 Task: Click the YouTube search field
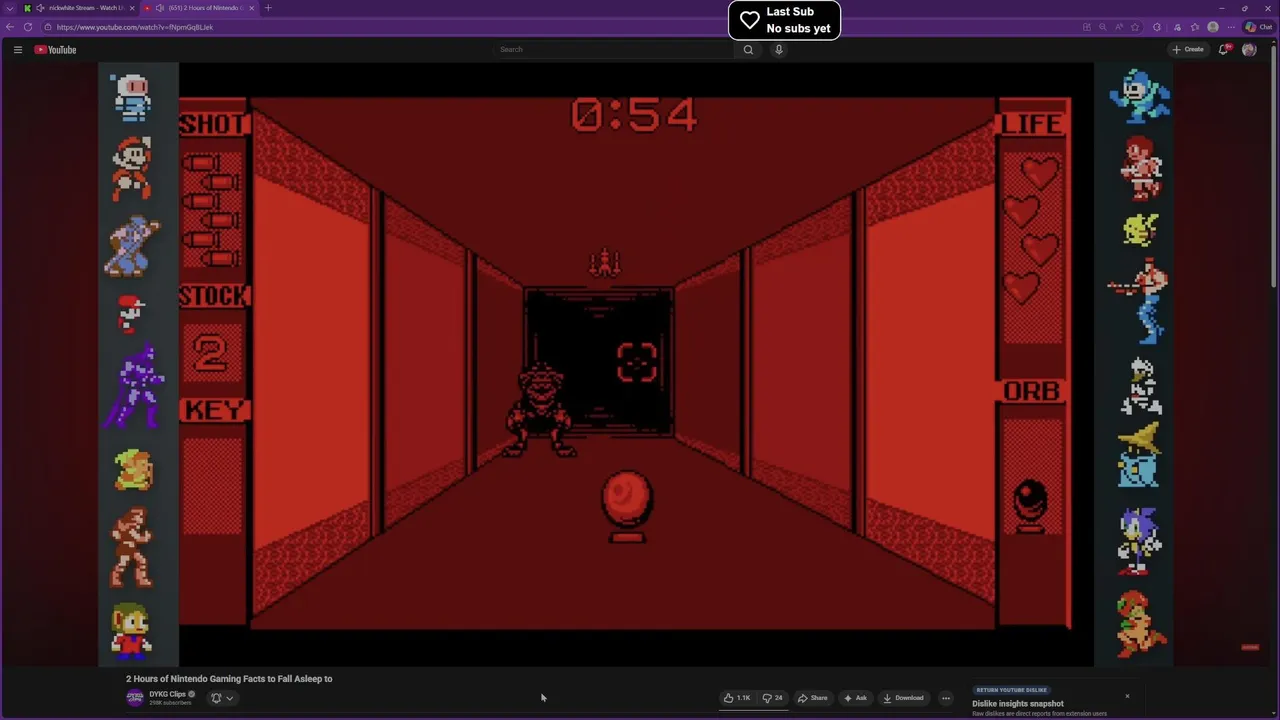point(615,49)
